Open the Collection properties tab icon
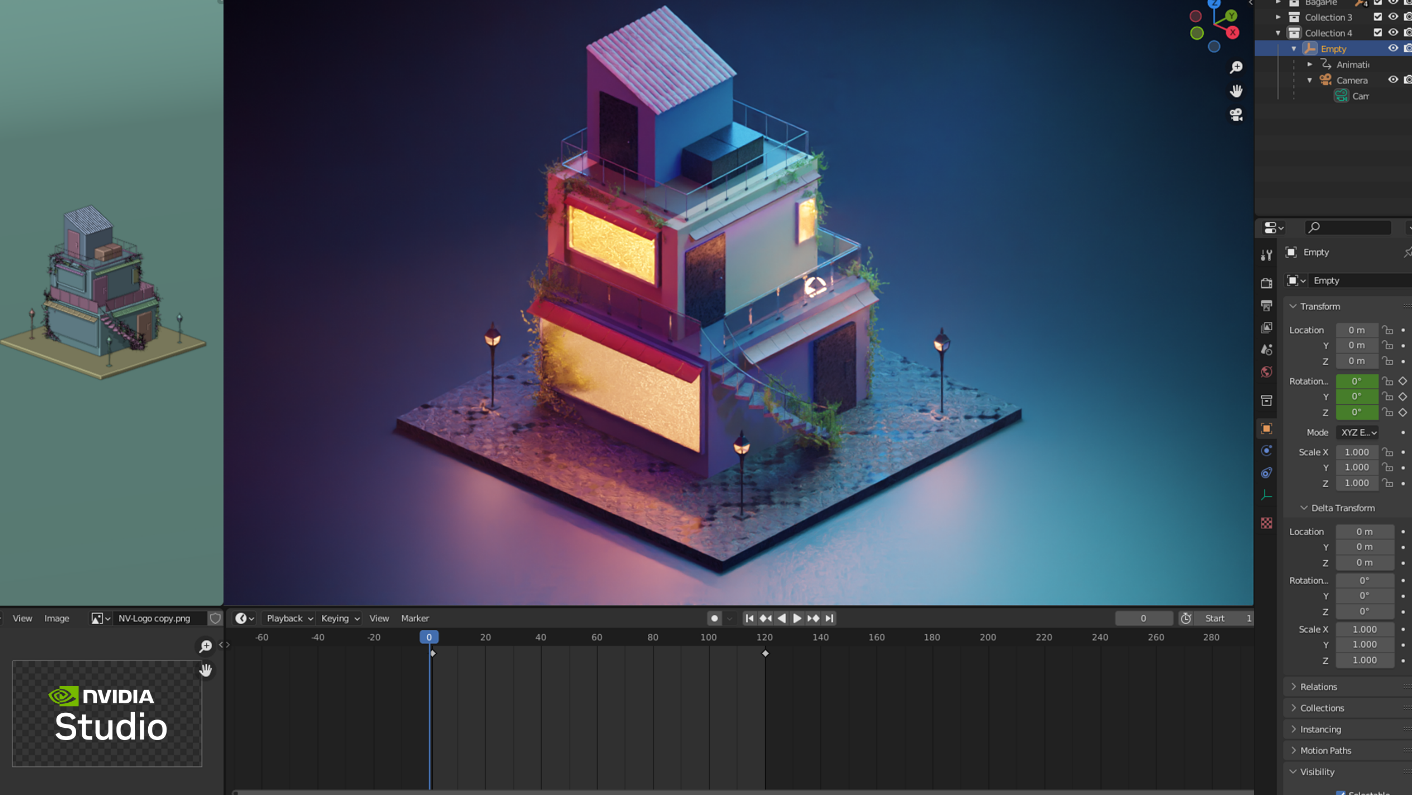 pos(1267,401)
